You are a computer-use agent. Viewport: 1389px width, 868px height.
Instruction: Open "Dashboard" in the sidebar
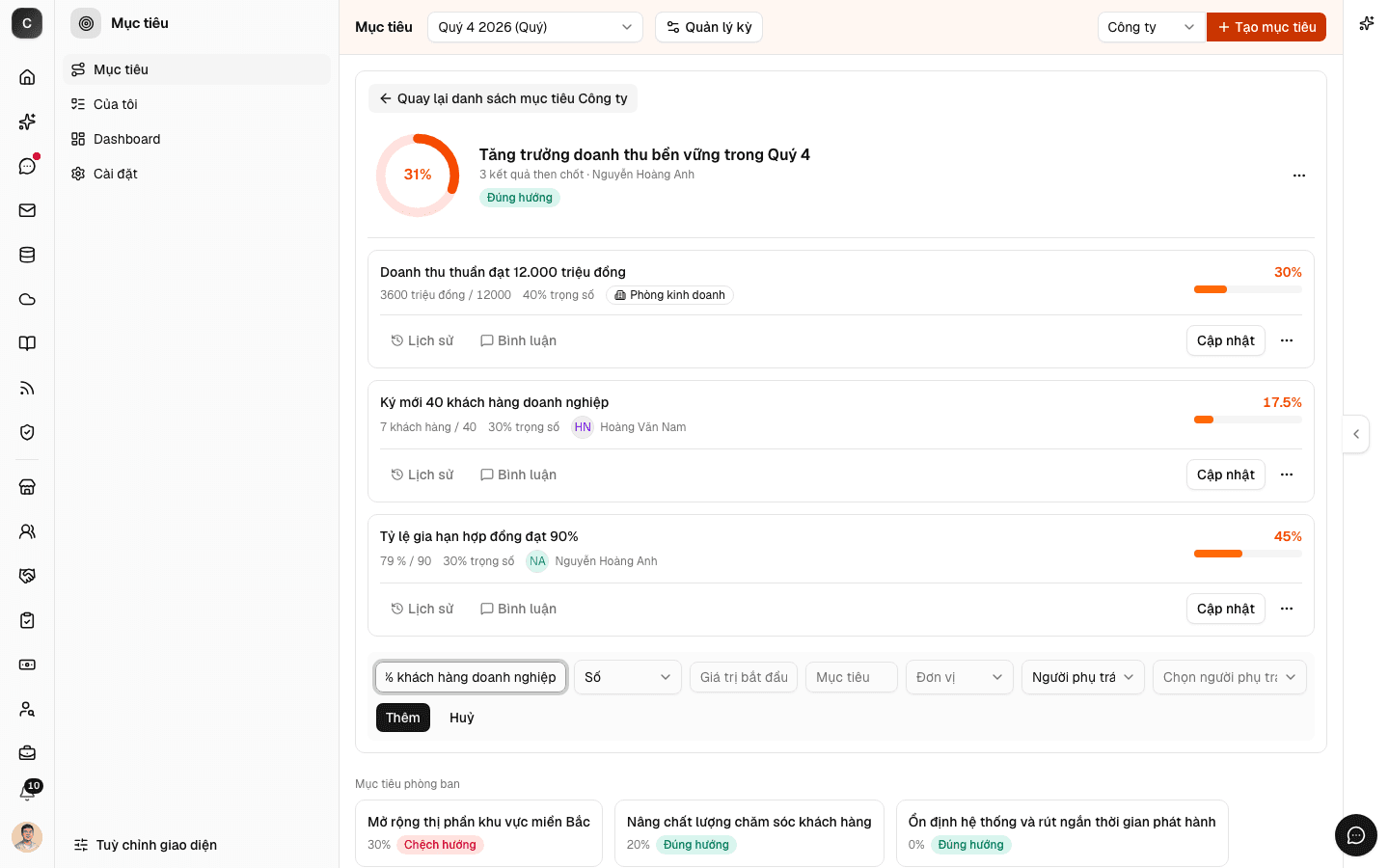click(x=197, y=139)
